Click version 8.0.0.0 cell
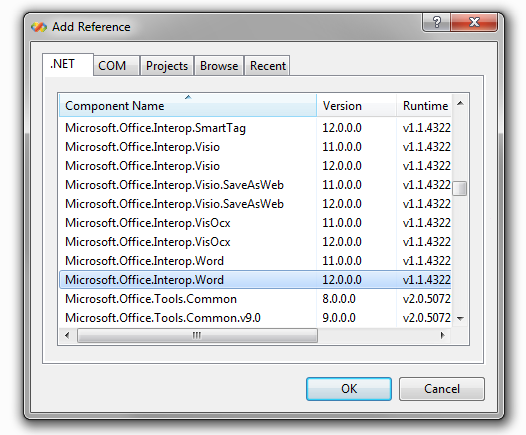The image size is (526, 435). click(339, 299)
